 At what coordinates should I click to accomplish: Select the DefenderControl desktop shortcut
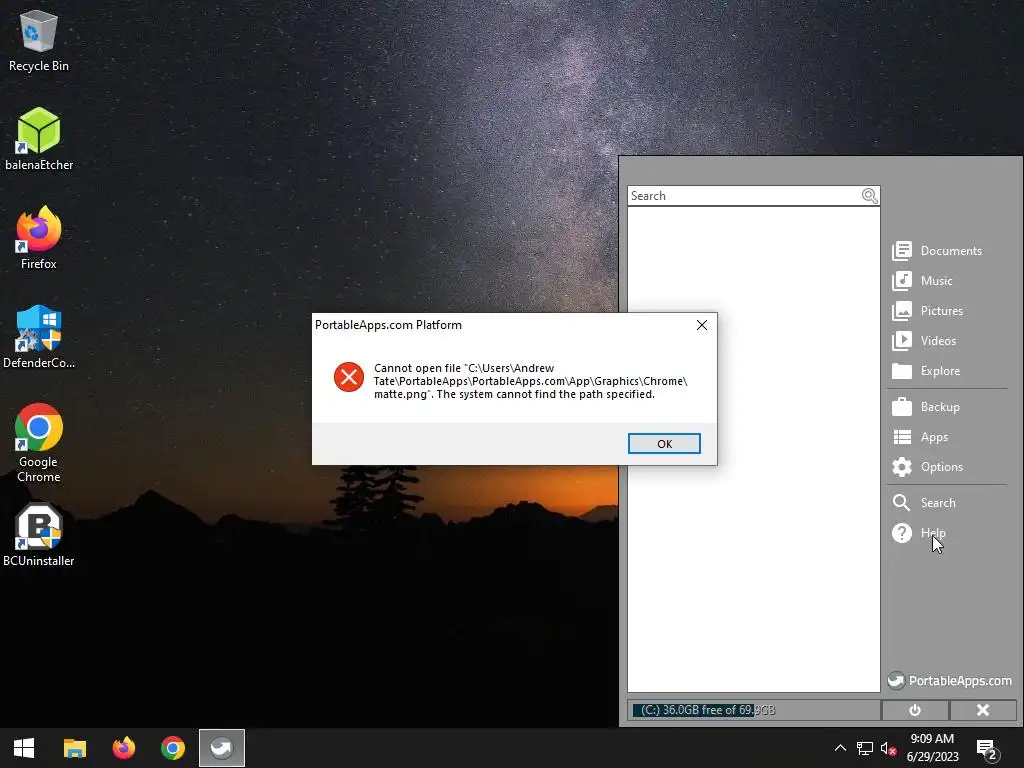pyautogui.click(x=39, y=337)
